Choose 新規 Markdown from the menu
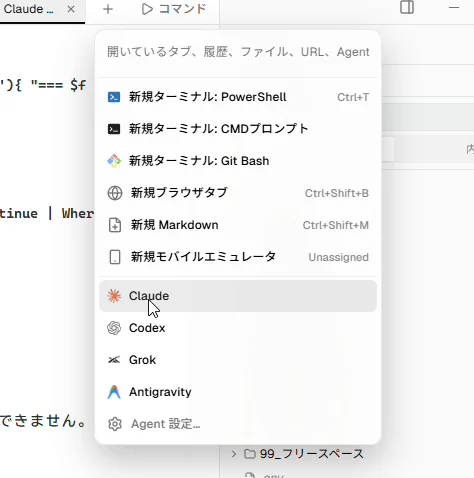This screenshot has height=478, width=474. click(238, 225)
